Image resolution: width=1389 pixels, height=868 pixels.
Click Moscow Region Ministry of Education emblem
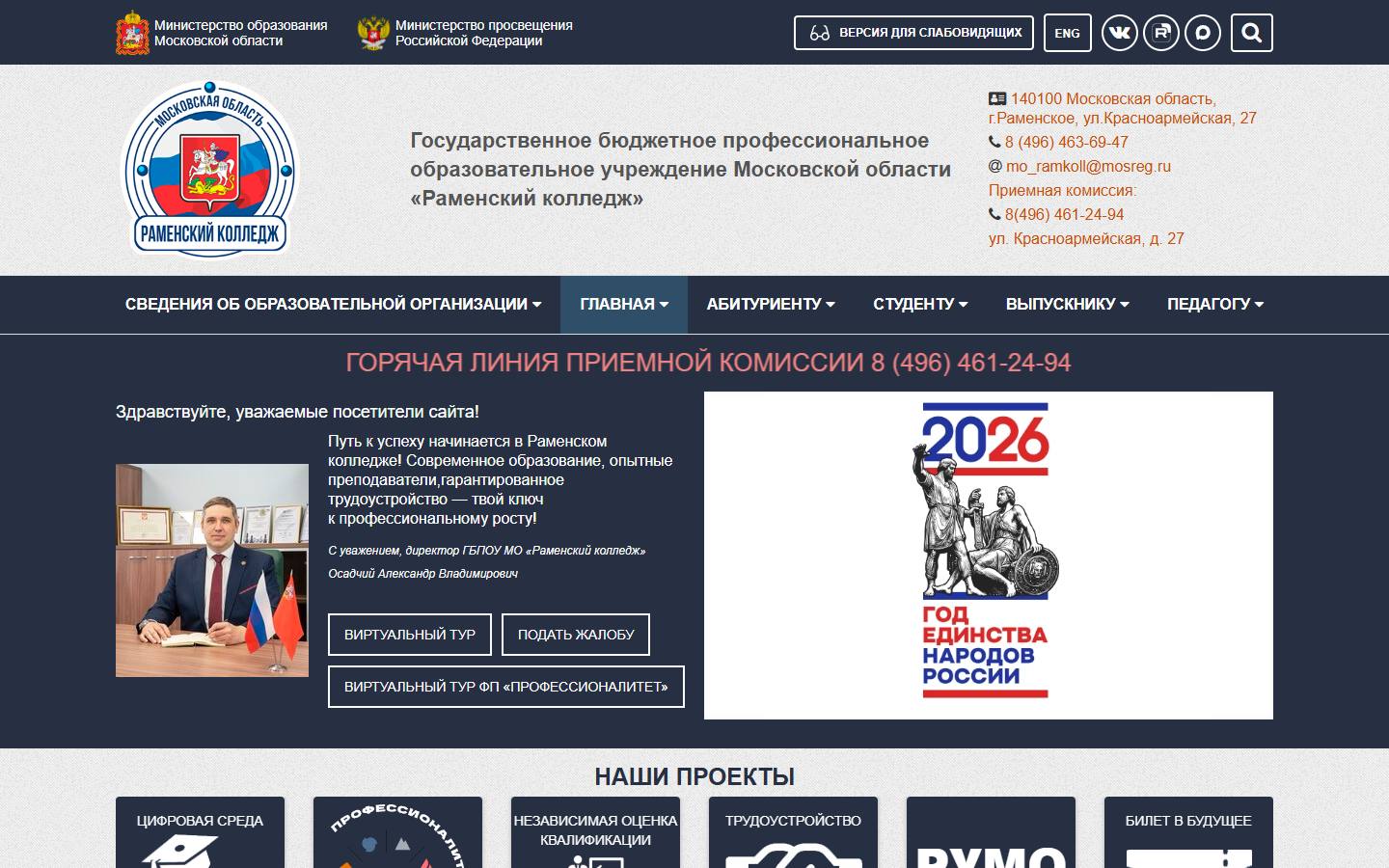132,33
